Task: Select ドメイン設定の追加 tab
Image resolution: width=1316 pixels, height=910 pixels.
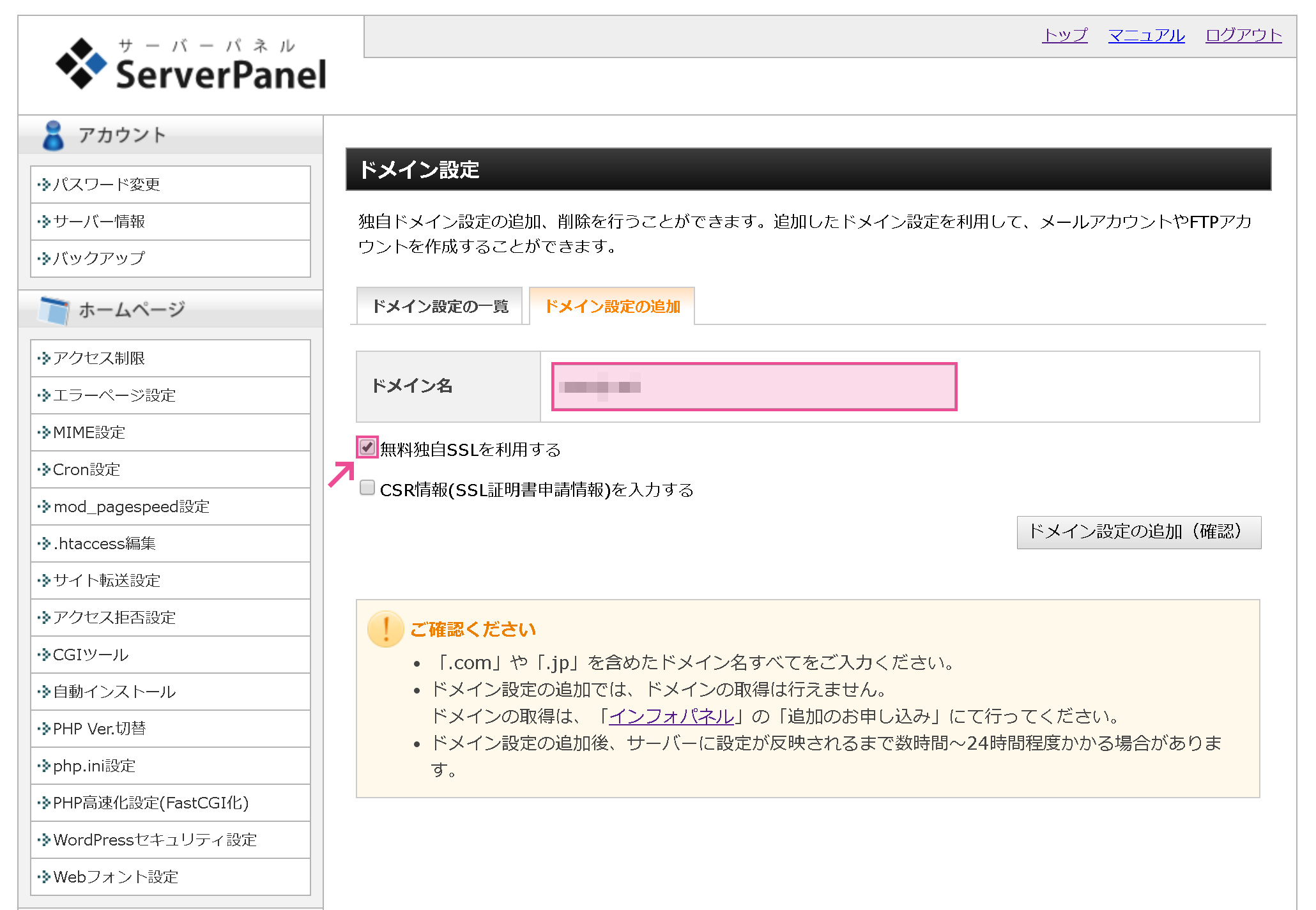Action: pyautogui.click(x=611, y=307)
